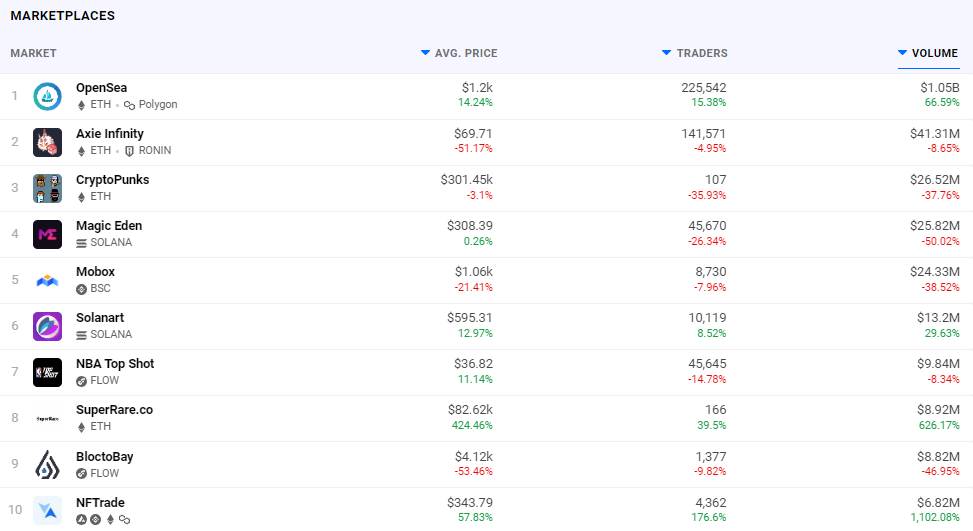The image size is (973, 531).
Task: Click the Axie Infinity logo icon
Action: coord(47,142)
